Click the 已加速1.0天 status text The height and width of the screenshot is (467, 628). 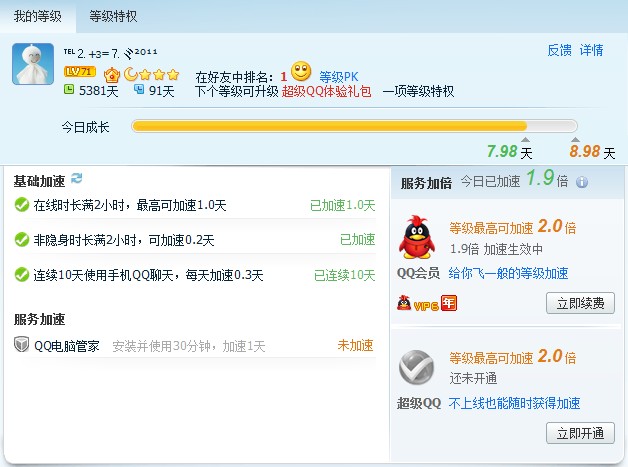click(343, 205)
